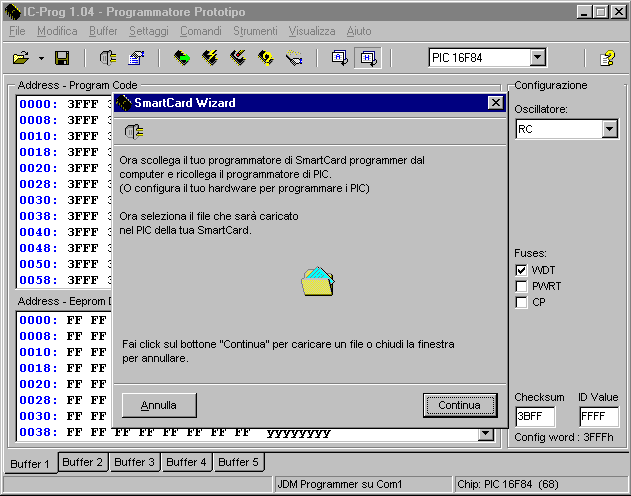
Task: Select the Buffer 1 tab
Action: click(x=30, y=463)
